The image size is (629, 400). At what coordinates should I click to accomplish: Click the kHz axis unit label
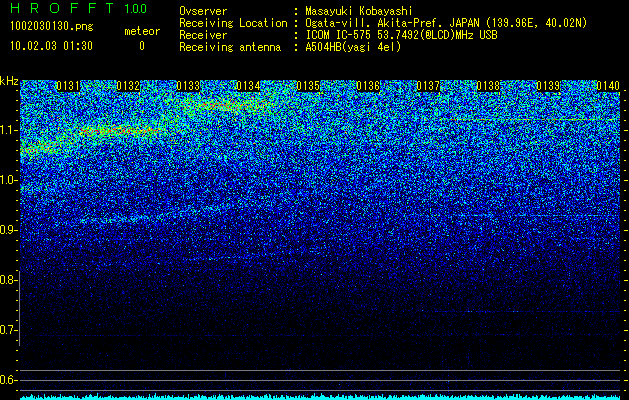click(x=9, y=81)
